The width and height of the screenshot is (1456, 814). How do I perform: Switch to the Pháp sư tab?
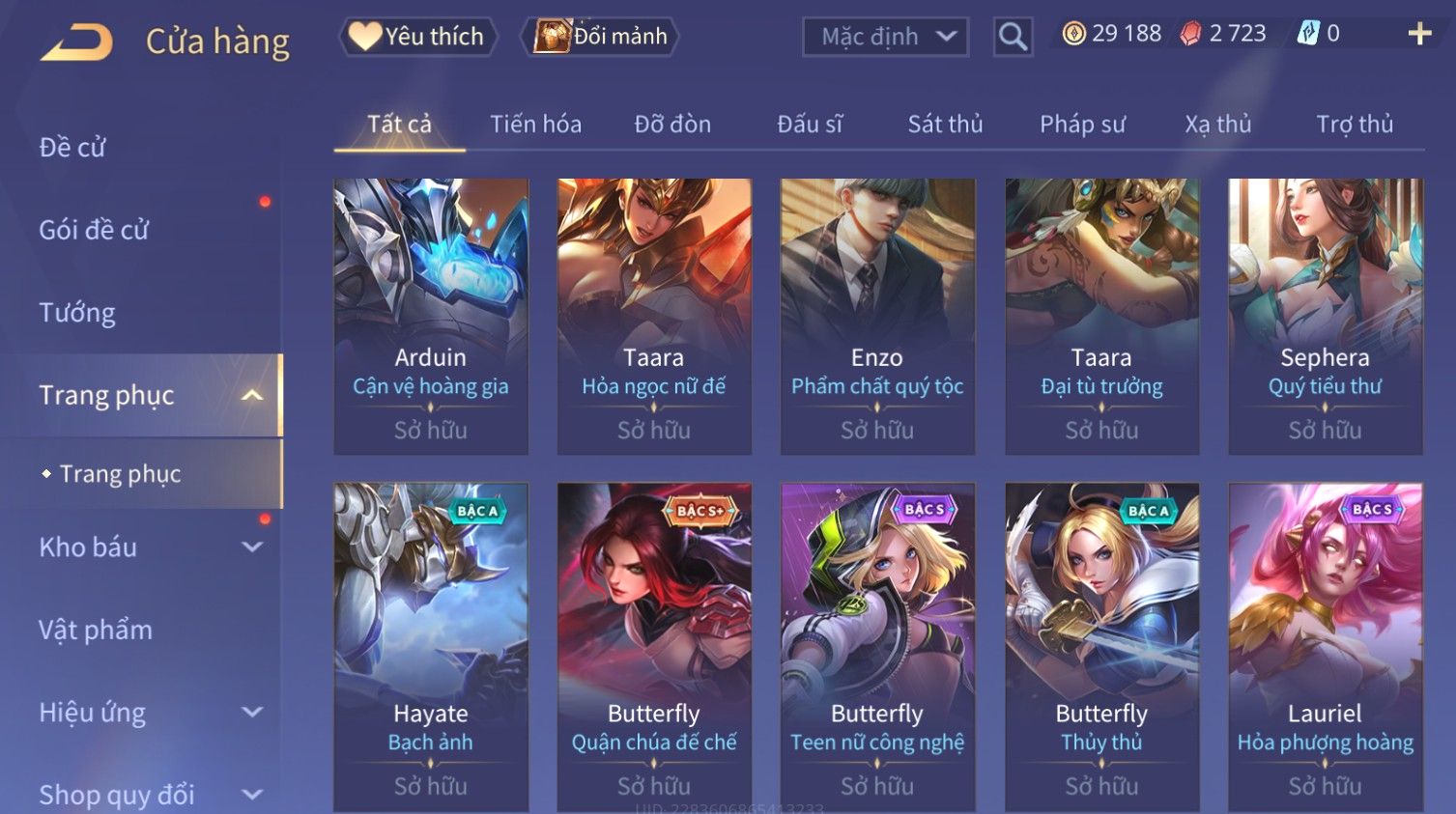click(1082, 125)
